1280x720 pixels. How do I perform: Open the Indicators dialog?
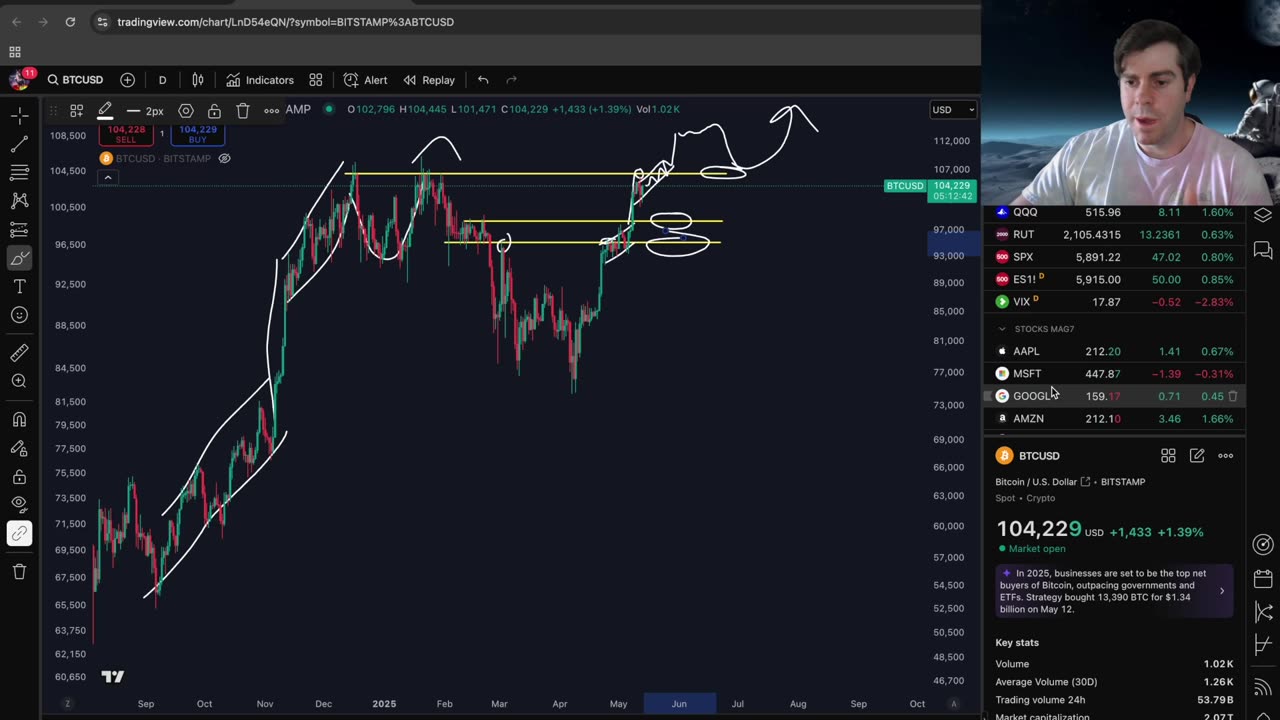point(260,80)
